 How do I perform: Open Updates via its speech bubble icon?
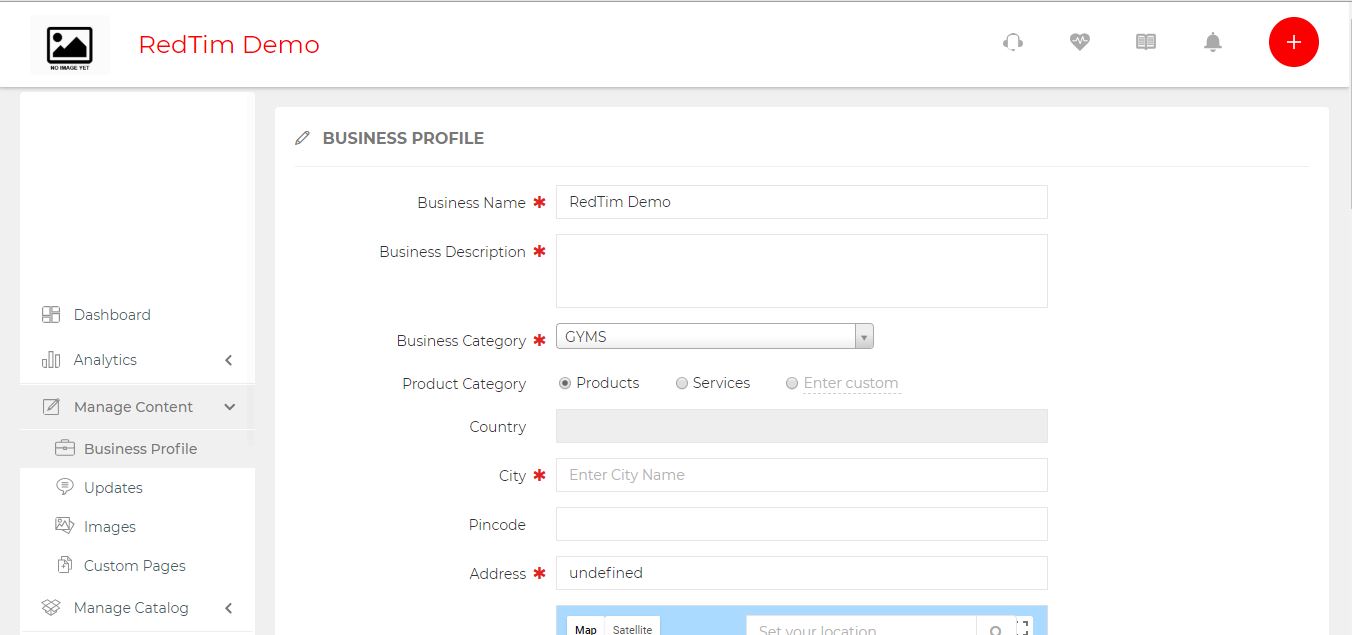click(65, 487)
